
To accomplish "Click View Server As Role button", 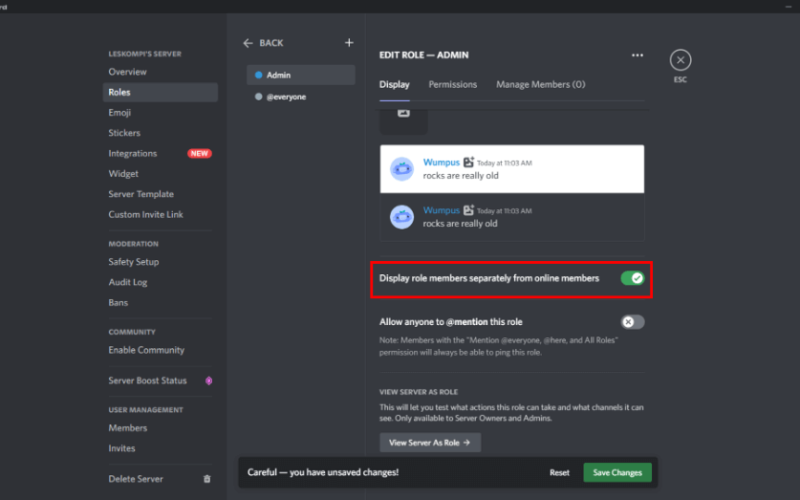I will tap(430, 442).
